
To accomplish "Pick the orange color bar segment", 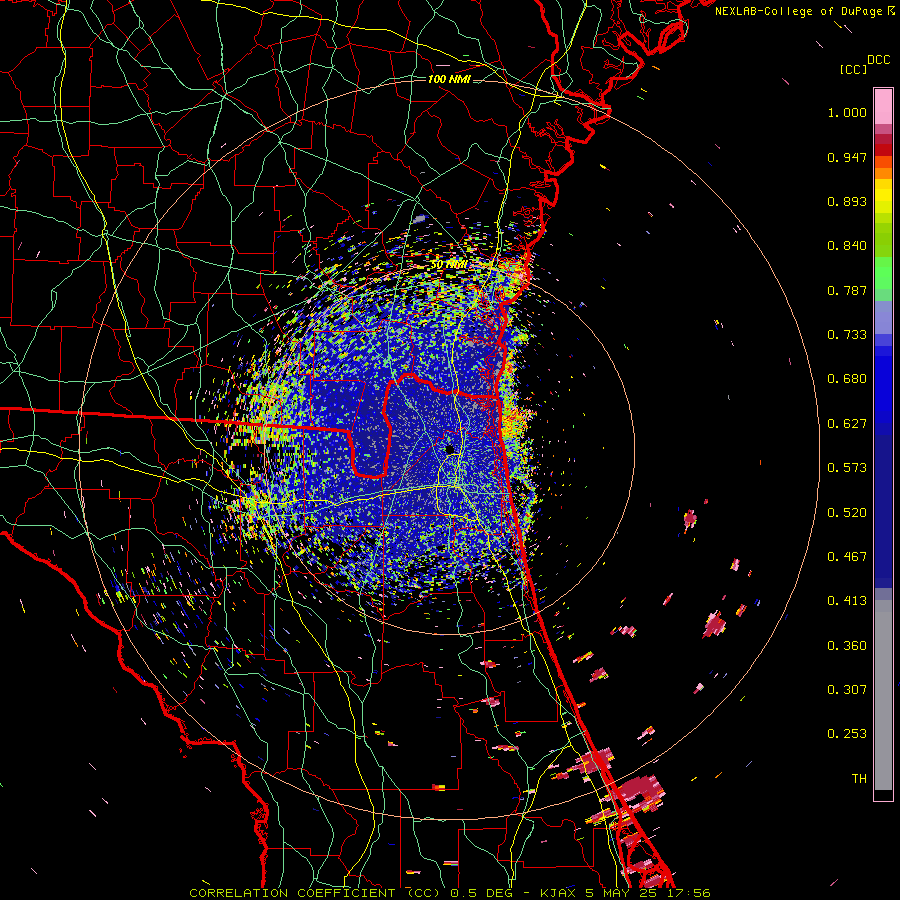I will click(883, 173).
